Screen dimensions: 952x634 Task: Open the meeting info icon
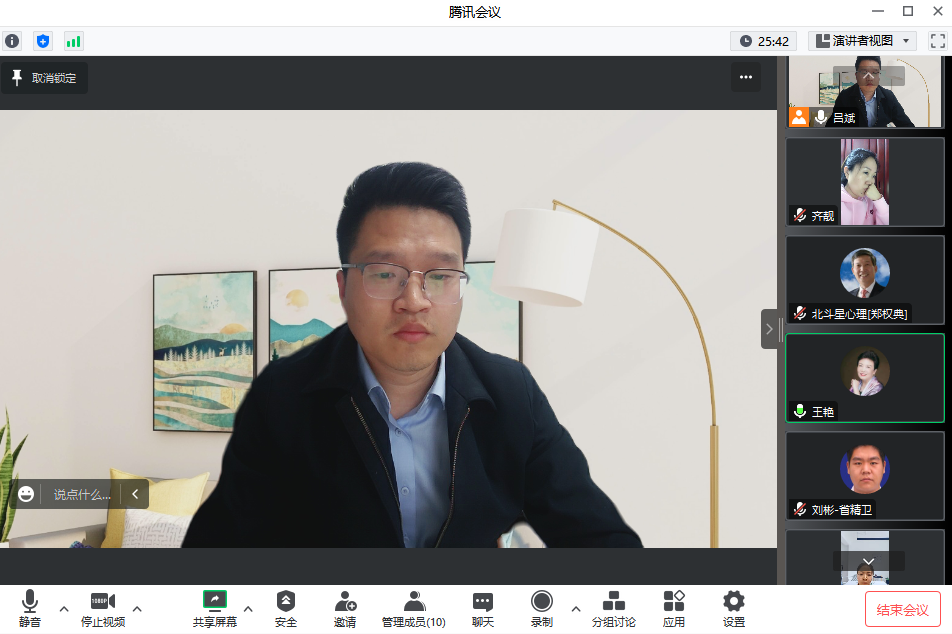point(12,41)
